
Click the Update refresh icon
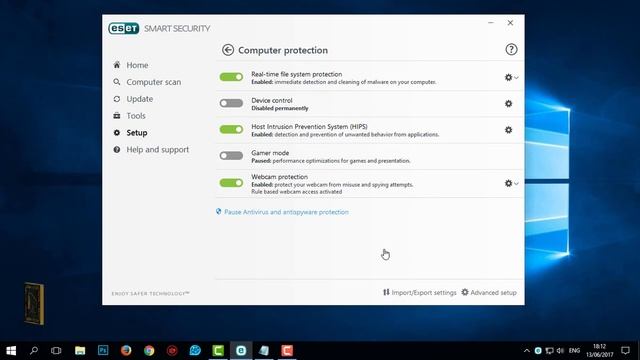click(117, 99)
